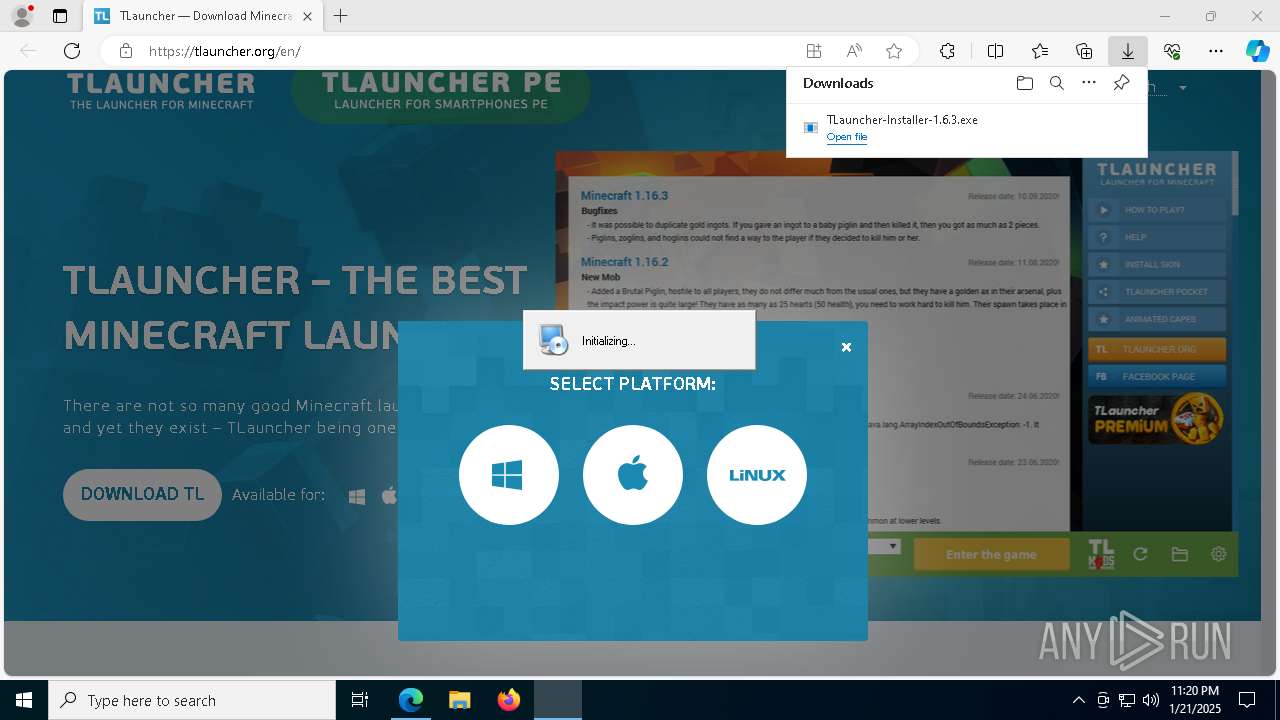Click the browser Downloads toolbar icon
Viewport: 1280px width, 720px height.
tap(1127, 51)
